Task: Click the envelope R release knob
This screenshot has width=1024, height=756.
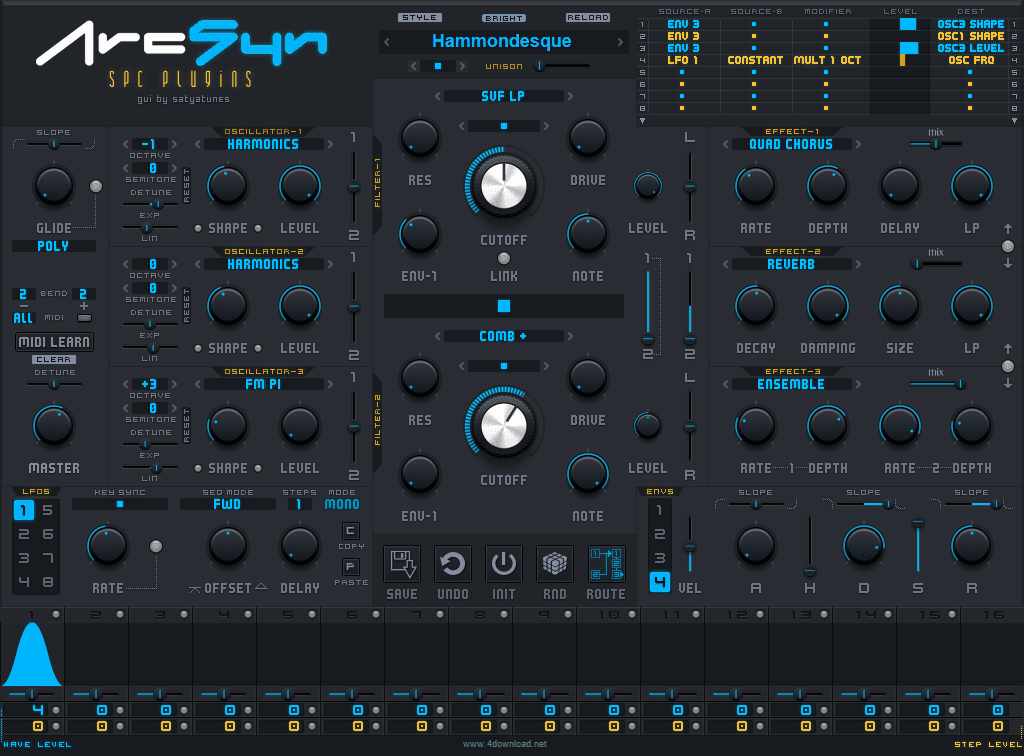Action: 972,546
